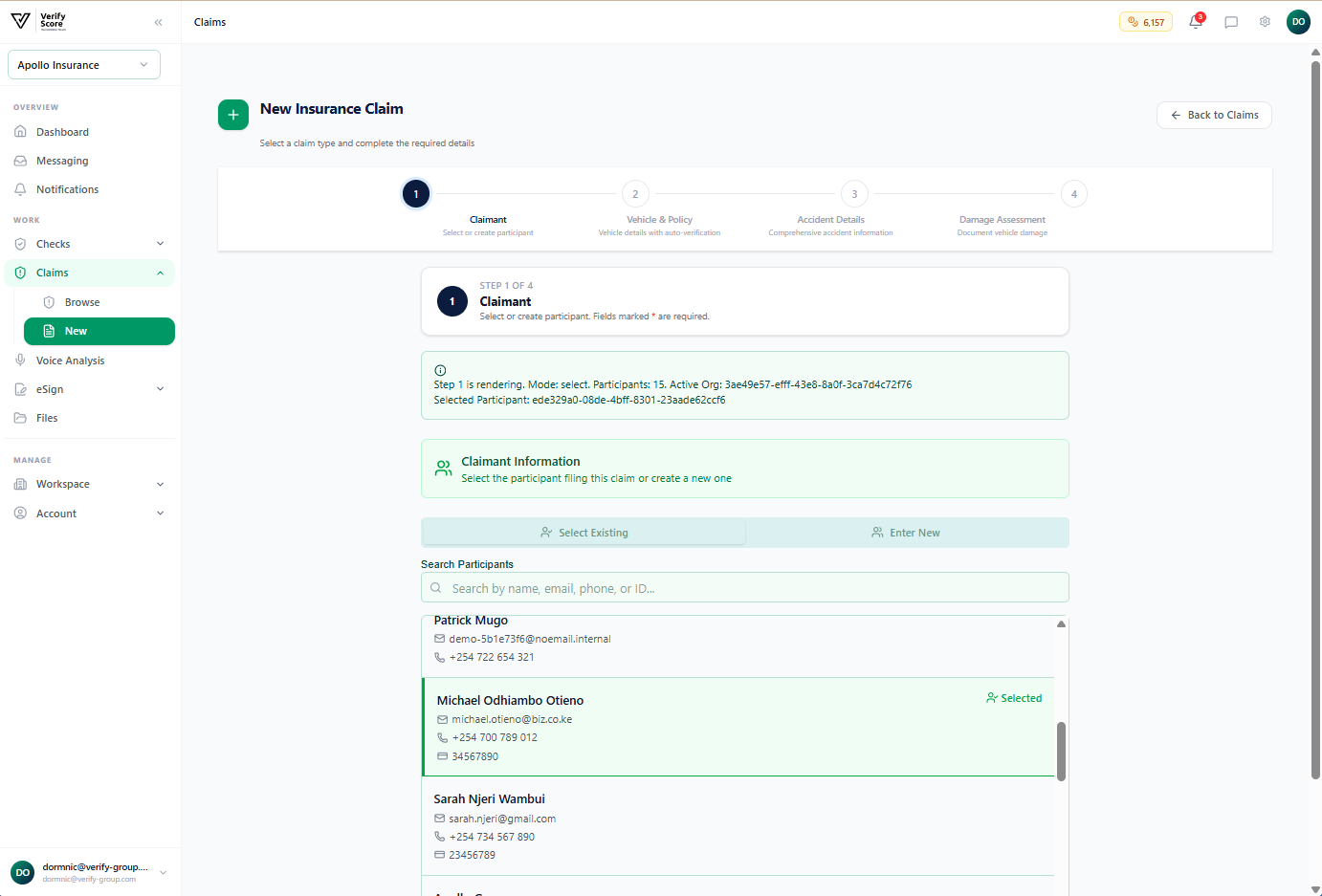
Task: Click the participant list scroll up arrow
Action: click(1061, 623)
